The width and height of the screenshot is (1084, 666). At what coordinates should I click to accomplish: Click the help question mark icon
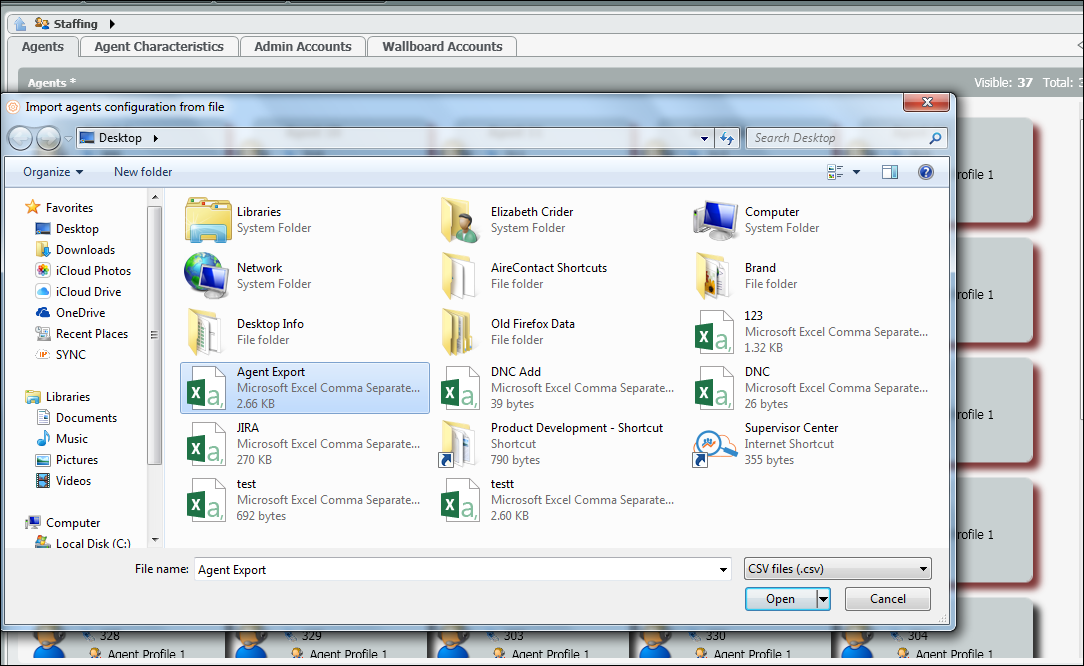[x=925, y=172]
